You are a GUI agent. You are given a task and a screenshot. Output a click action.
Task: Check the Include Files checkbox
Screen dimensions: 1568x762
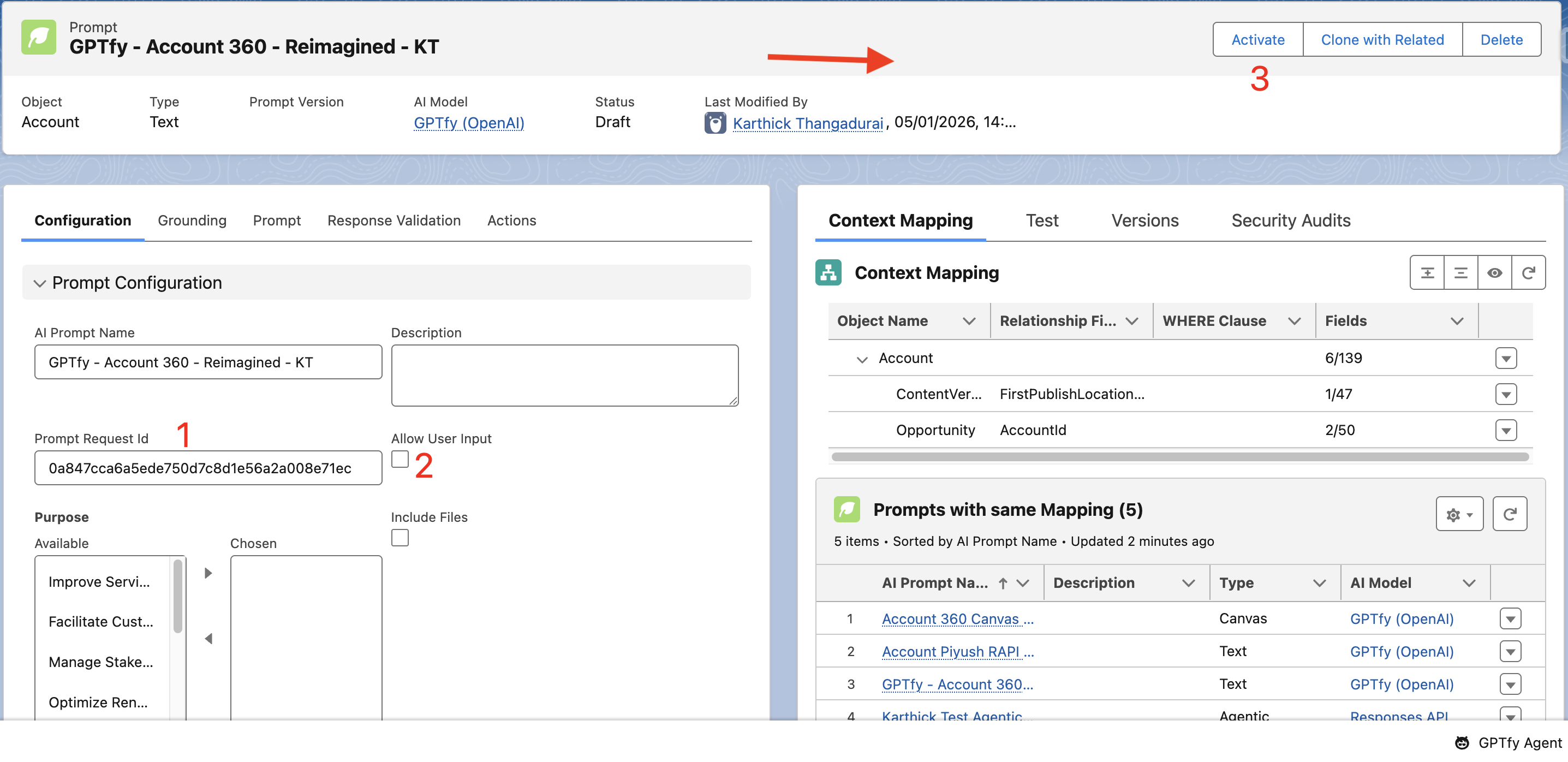pyautogui.click(x=400, y=538)
